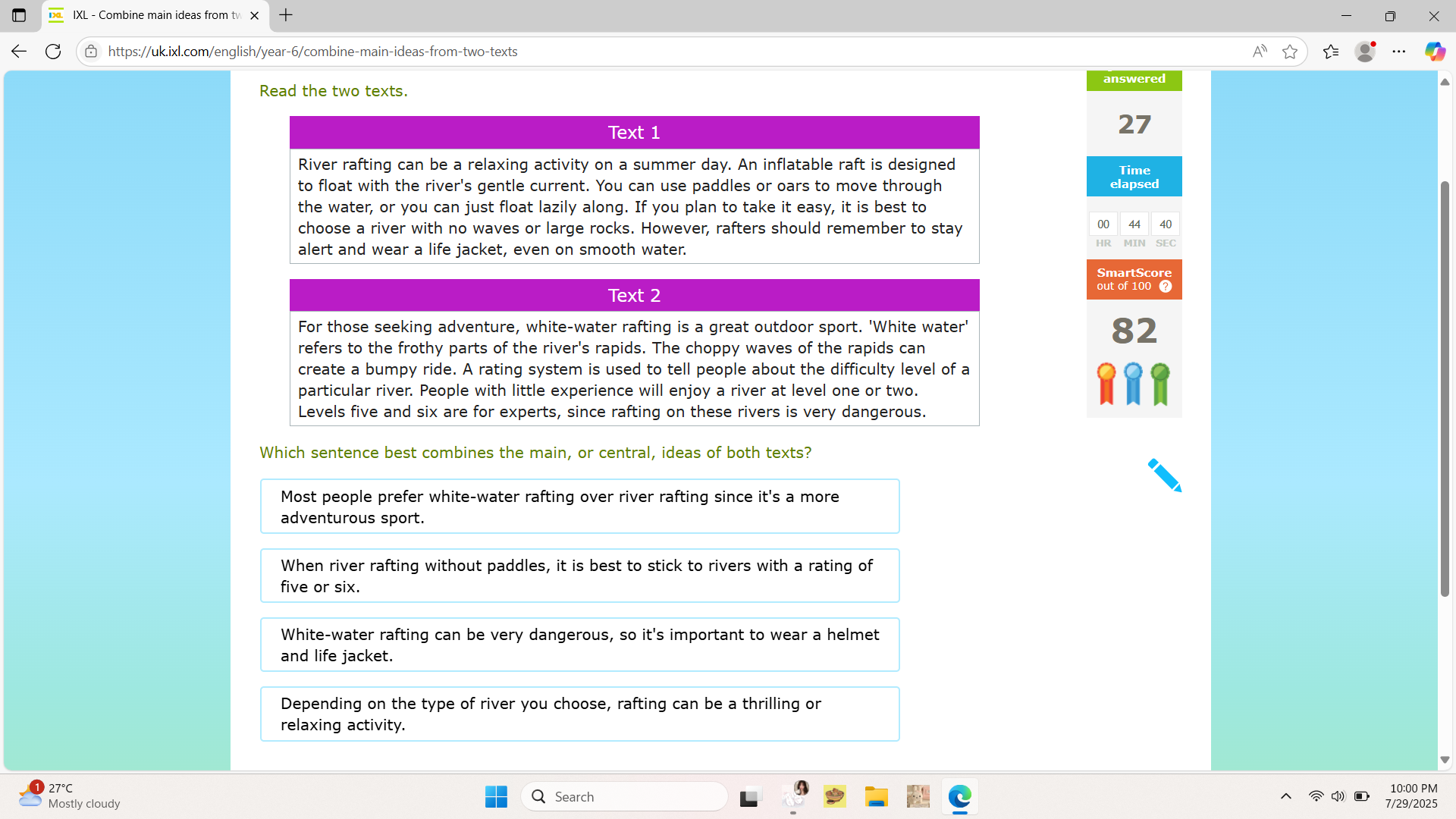Activate read aloud from the address bar
1456x819 pixels.
coord(1260,51)
